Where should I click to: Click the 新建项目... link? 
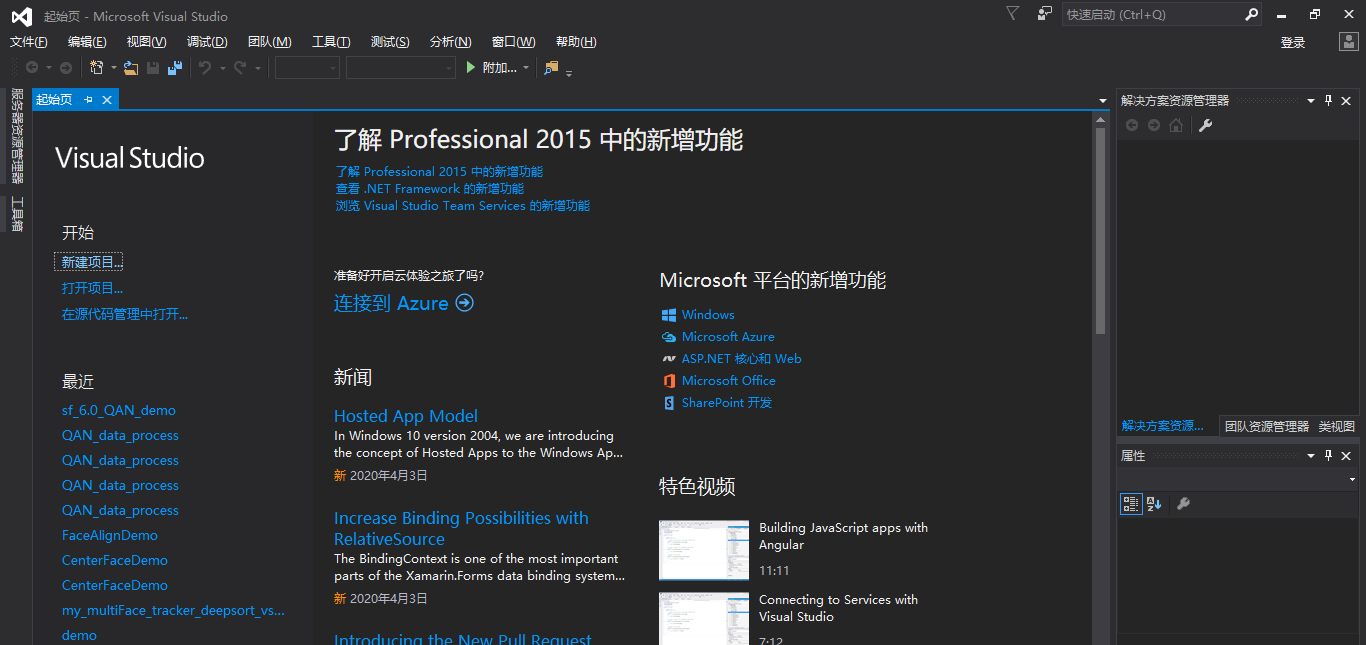(92, 262)
